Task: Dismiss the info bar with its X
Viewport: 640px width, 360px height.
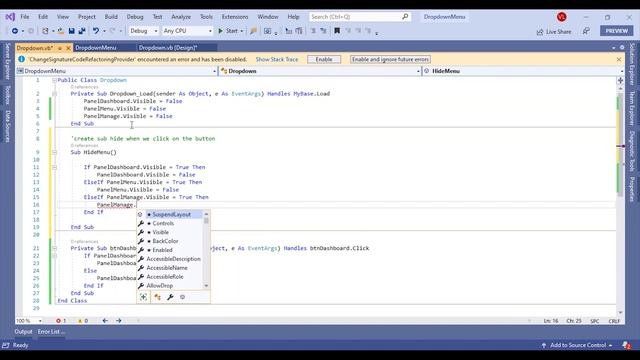Action: [x=619, y=59]
